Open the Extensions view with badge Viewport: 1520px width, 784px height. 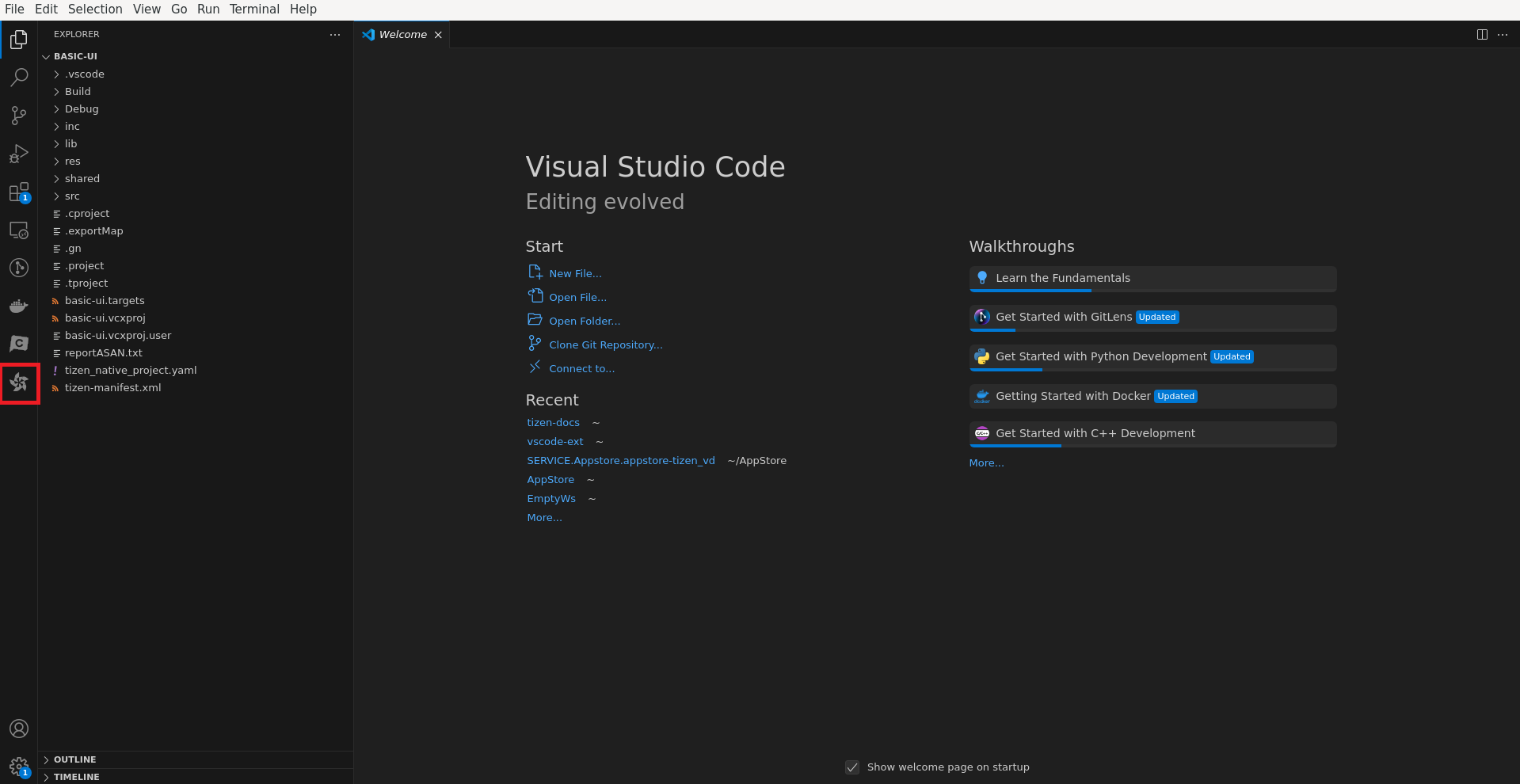(x=19, y=192)
